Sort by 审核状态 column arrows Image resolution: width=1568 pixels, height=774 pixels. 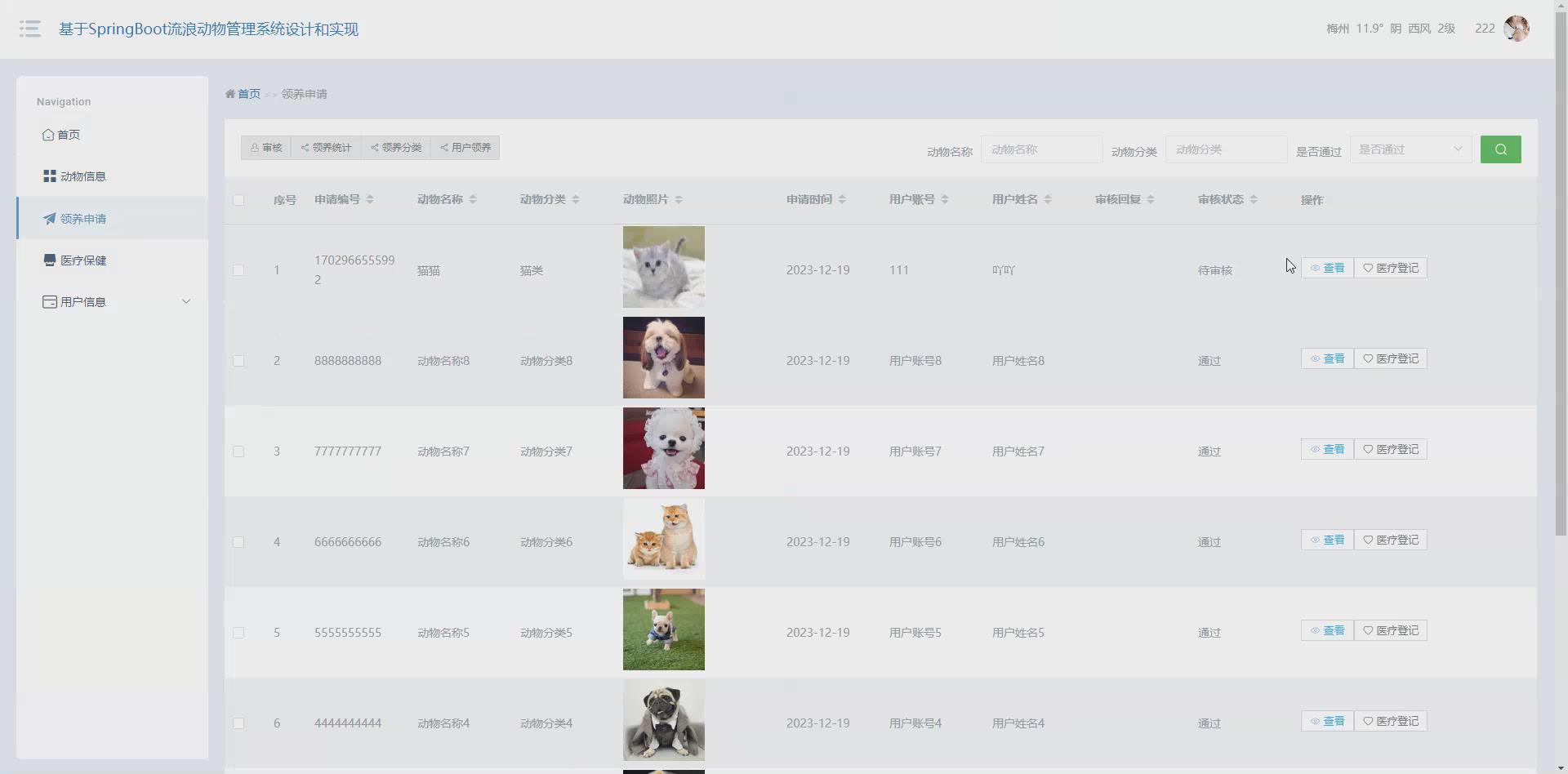click(1254, 199)
